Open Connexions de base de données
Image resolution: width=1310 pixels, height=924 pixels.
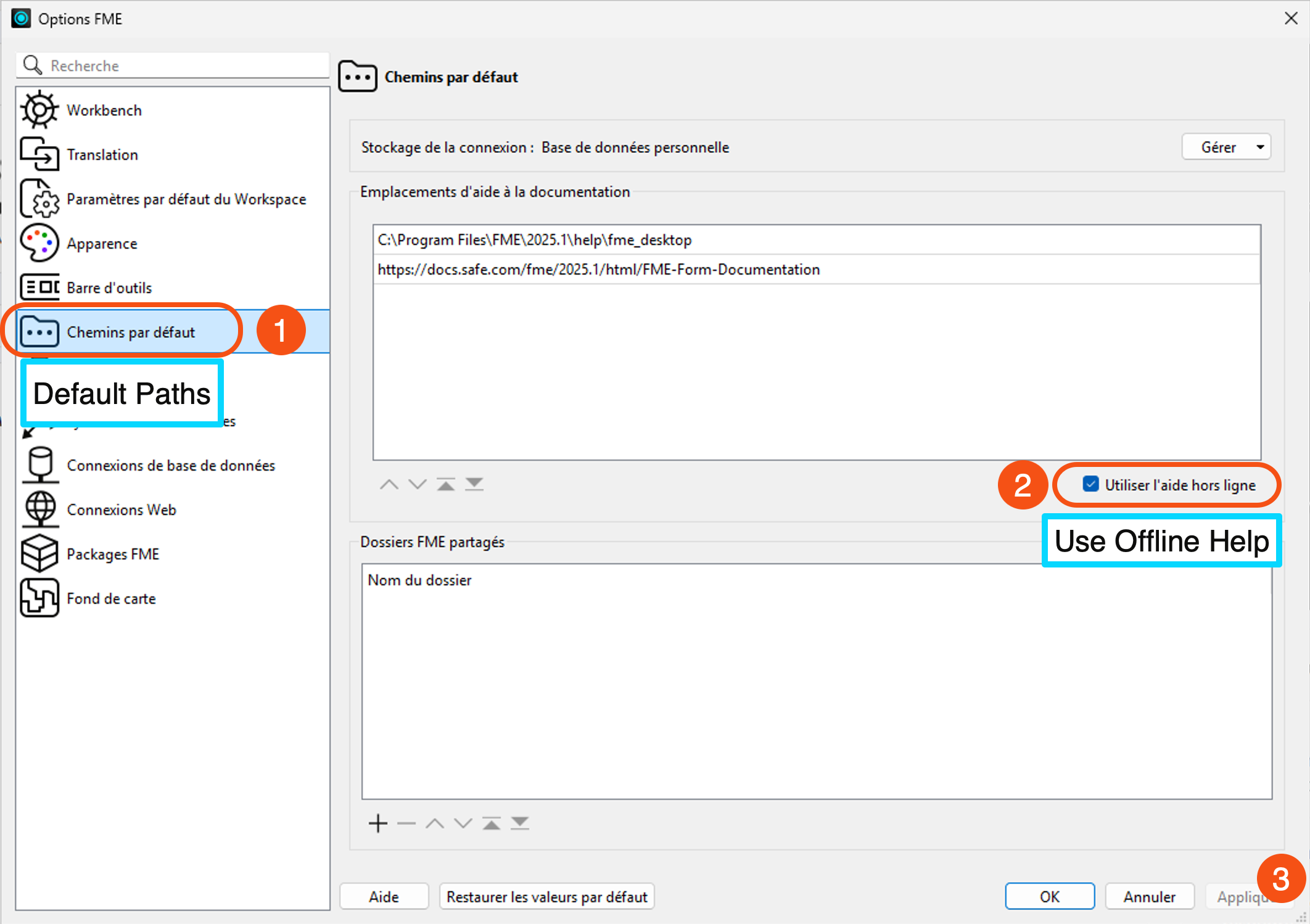(173, 465)
